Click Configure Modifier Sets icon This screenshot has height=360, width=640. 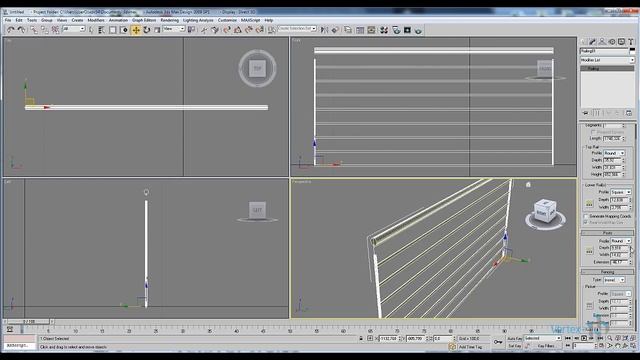(629, 113)
